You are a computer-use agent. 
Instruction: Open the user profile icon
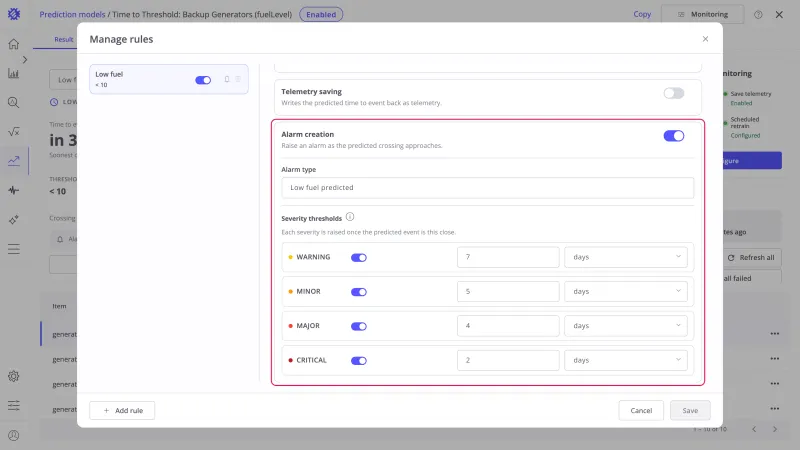click(14, 435)
